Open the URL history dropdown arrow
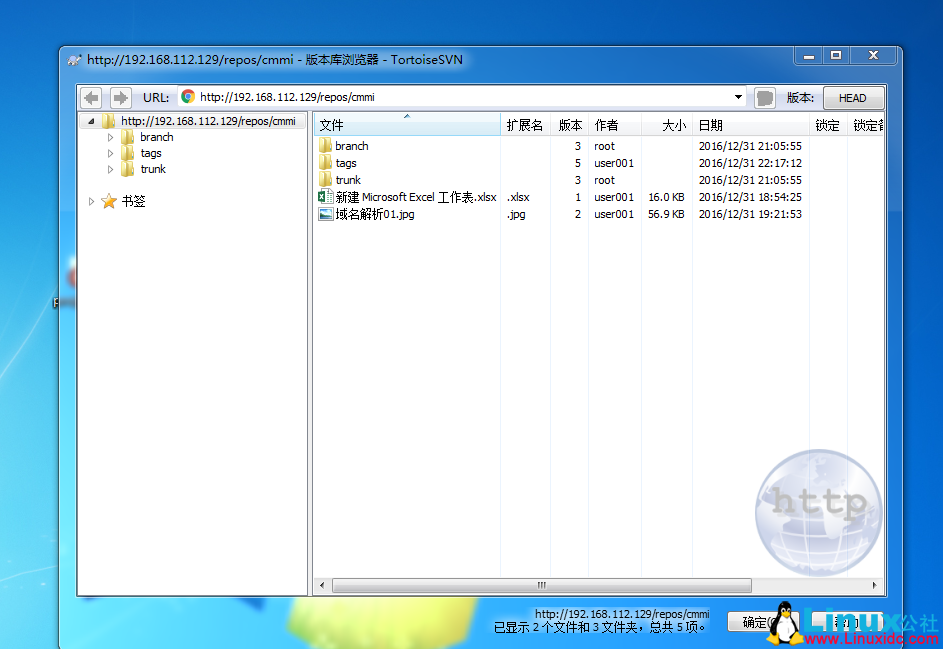 click(739, 98)
